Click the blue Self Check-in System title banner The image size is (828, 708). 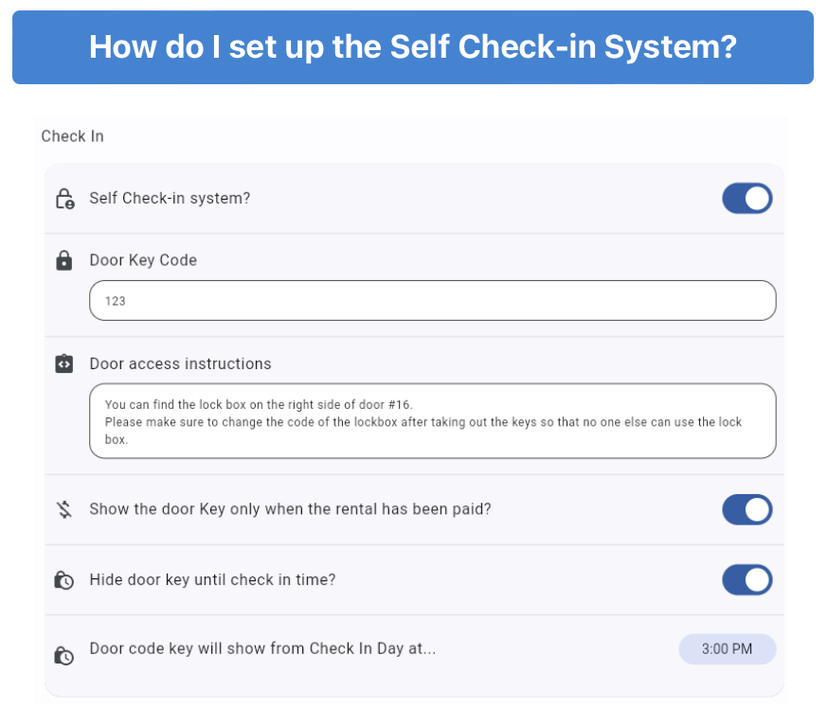coord(413,47)
